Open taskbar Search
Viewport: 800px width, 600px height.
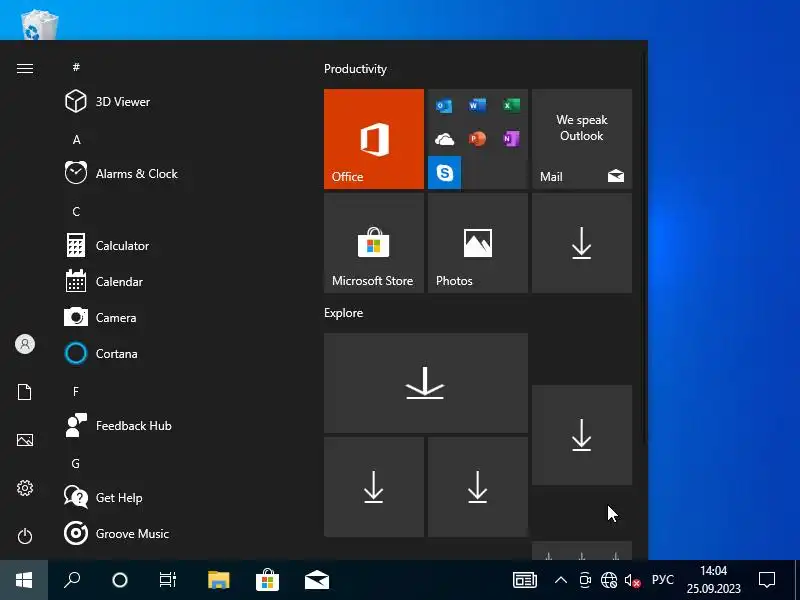72,580
